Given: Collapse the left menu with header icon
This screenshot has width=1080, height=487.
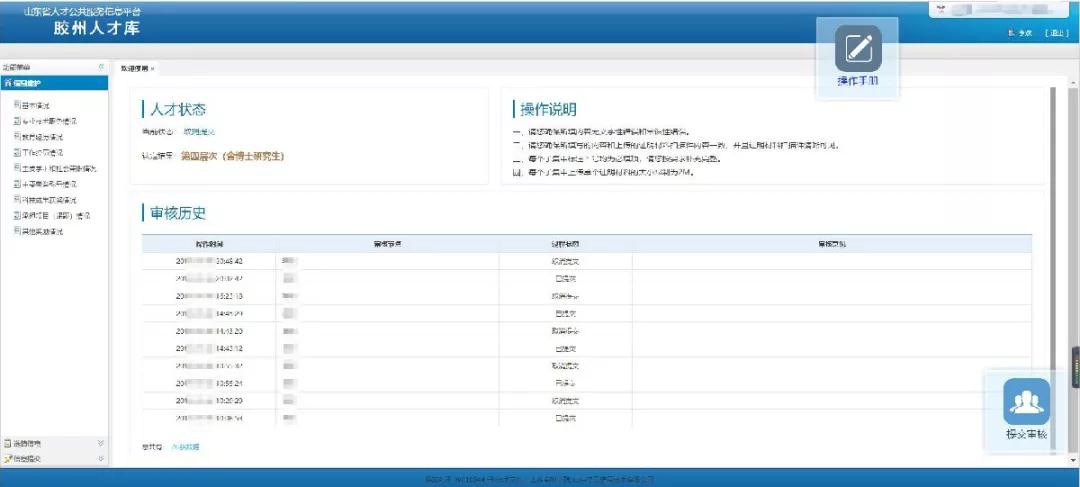Looking at the screenshot, I should pyautogui.click(x=101, y=67).
